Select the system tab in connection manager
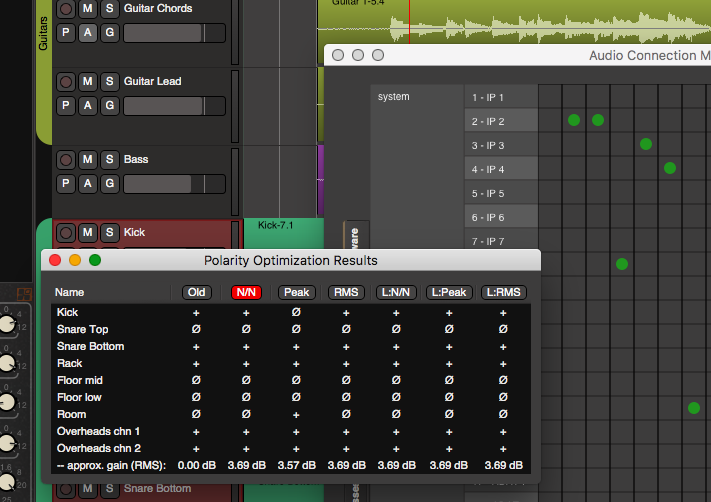Image resolution: width=711 pixels, height=502 pixels. coord(394,97)
